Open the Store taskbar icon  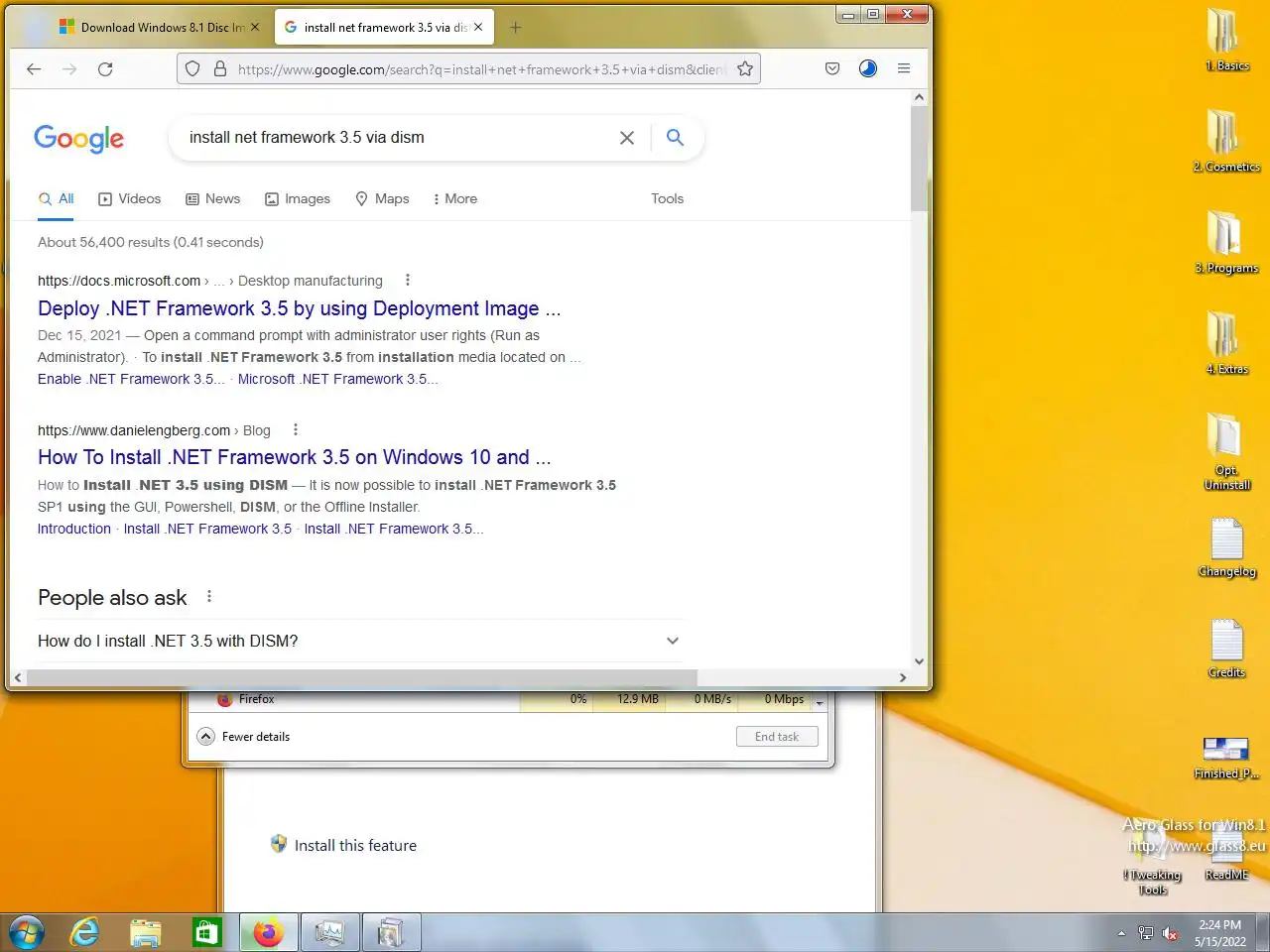point(206,932)
